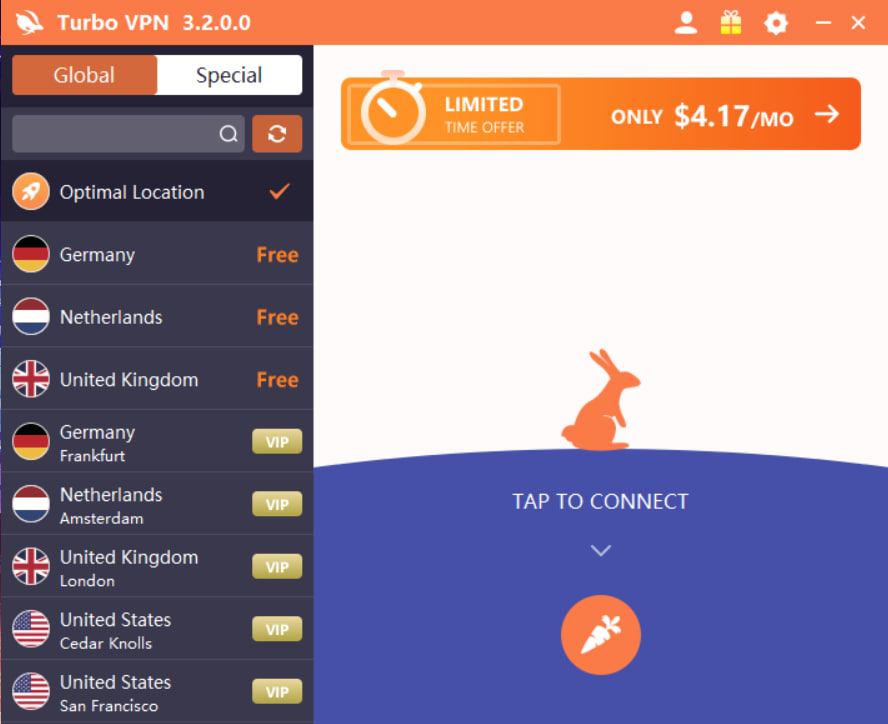
Task: Click the gift box rewards icon
Action: (731, 23)
